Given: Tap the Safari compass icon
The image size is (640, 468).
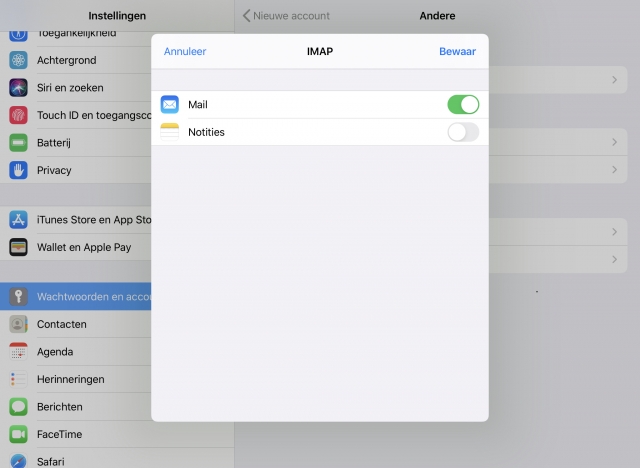Looking at the screenshot, I should click(x=18, y=461).
